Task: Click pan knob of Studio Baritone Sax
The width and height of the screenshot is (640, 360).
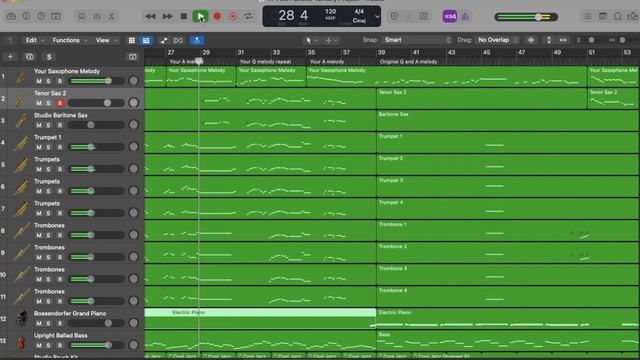Action: 133,124
